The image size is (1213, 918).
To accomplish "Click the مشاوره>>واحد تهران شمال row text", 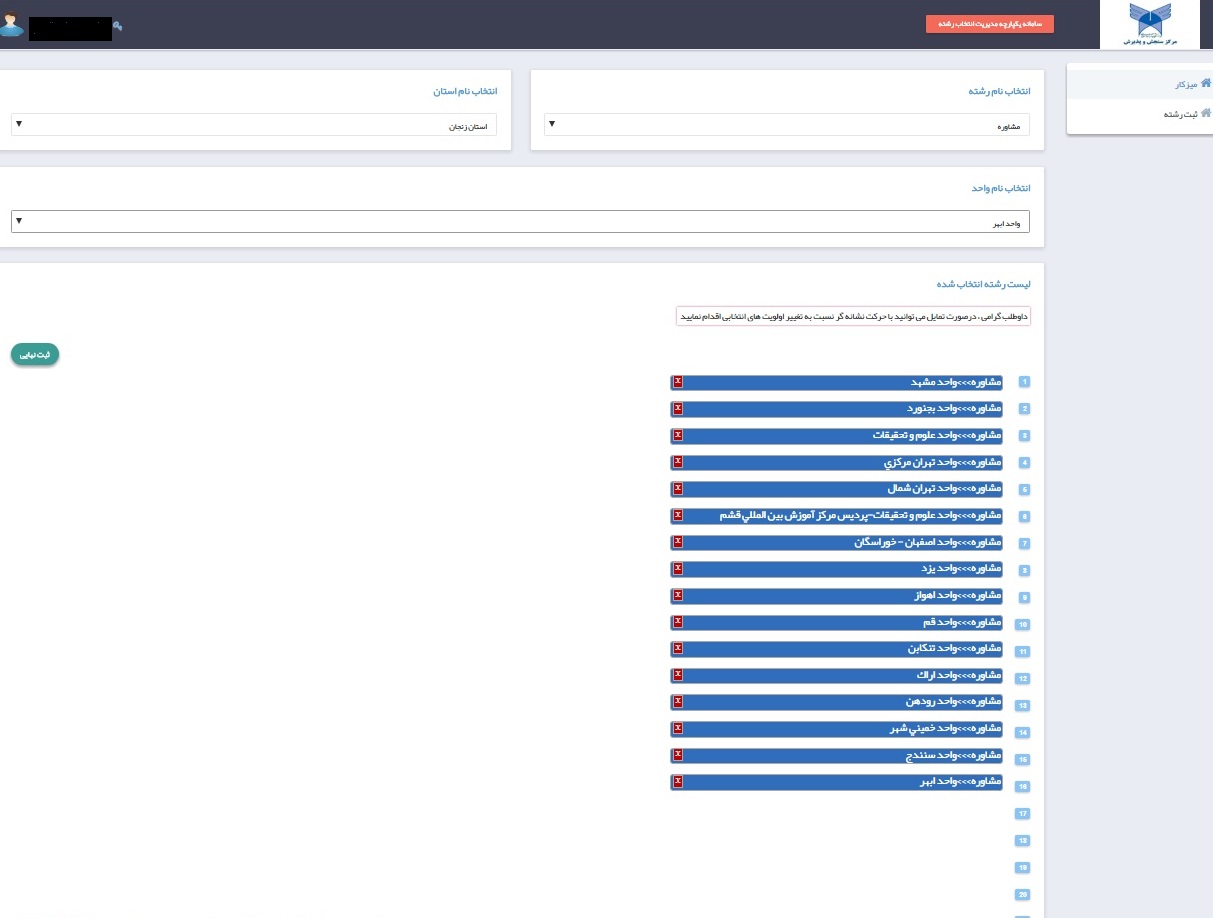I will click(x=945, y=489).
